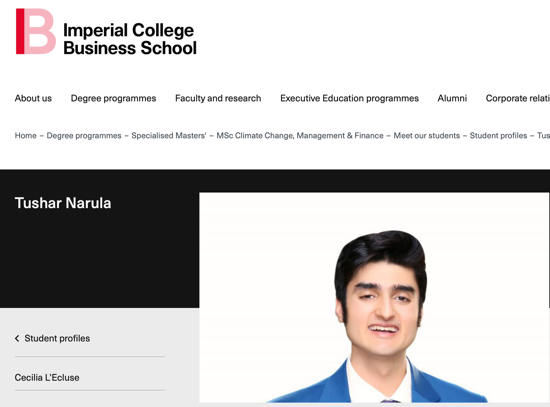Image resolution: width=550 pixels, height=407 pixels.
Task: Open the Specialised Masters' breadcrumb link
Action: coord(169,135)
